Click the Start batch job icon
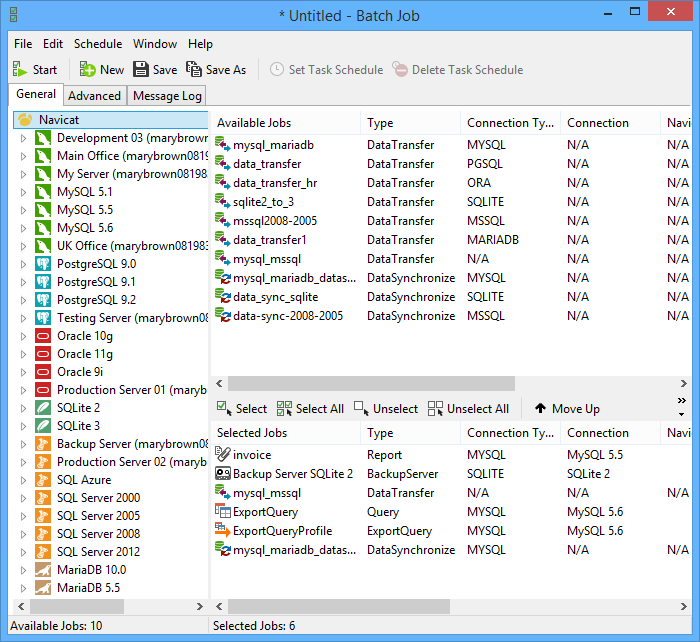The height and width of the screenshot is (642, 700). coord(20,70)
